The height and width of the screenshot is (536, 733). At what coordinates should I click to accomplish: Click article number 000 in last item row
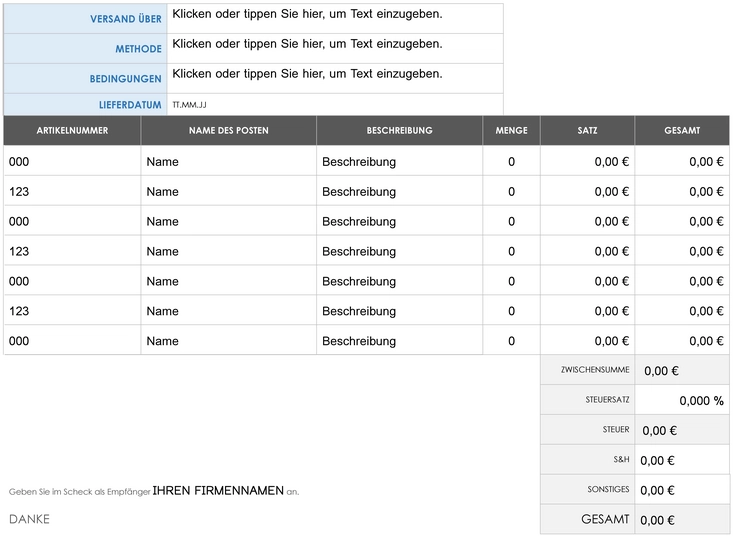pyautogui.click(x=19, y=341)
